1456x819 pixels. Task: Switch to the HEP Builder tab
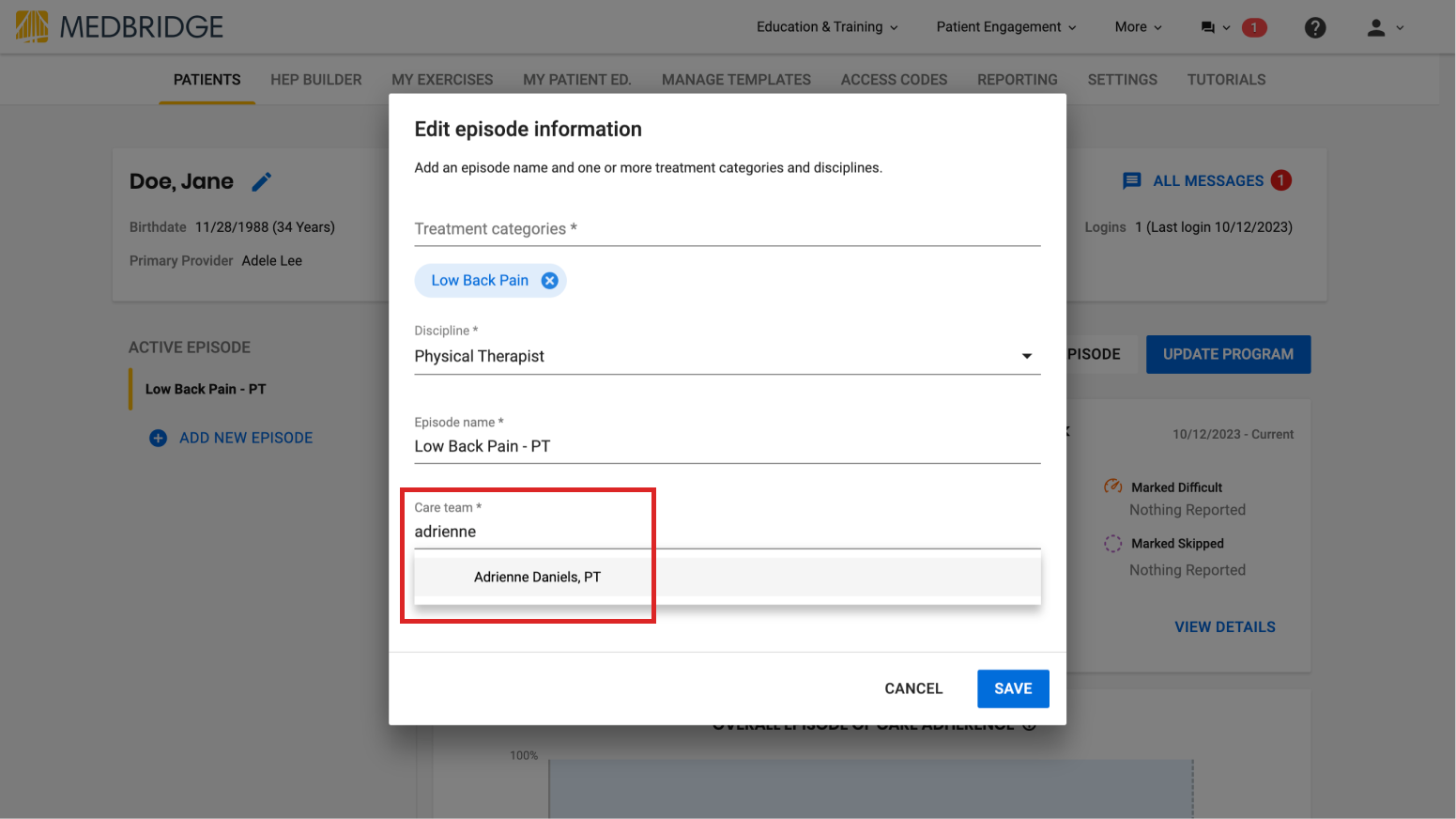(x=316, y=80)
